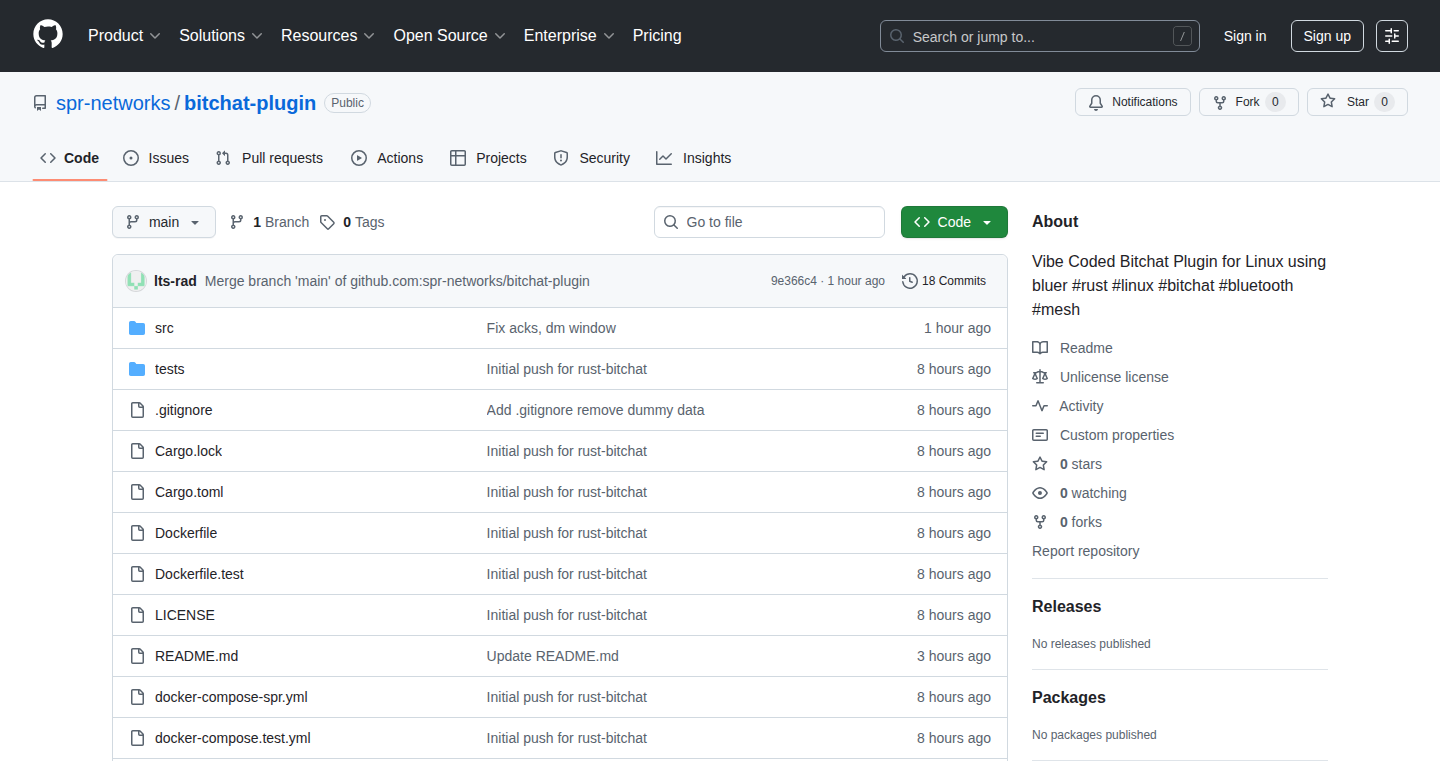Screen dimensions: 1440x761
Task: Switch to the Projects tab
Action: coord(488,158)
